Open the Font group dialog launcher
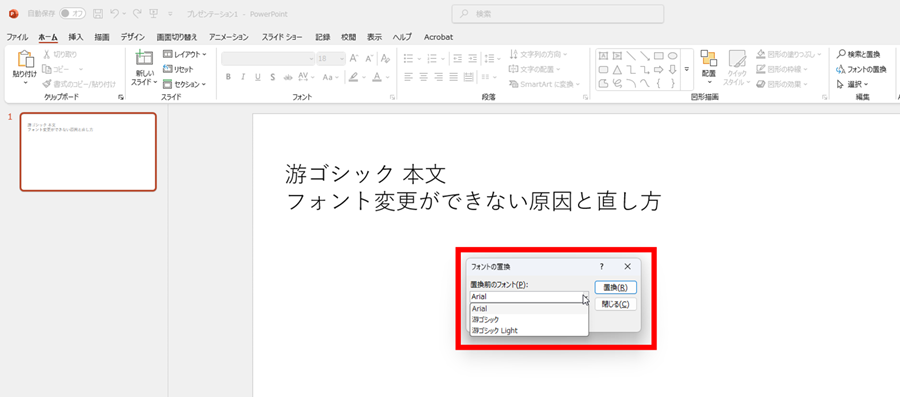Viewport: 900px width, 397px height. tap(392, 98)
